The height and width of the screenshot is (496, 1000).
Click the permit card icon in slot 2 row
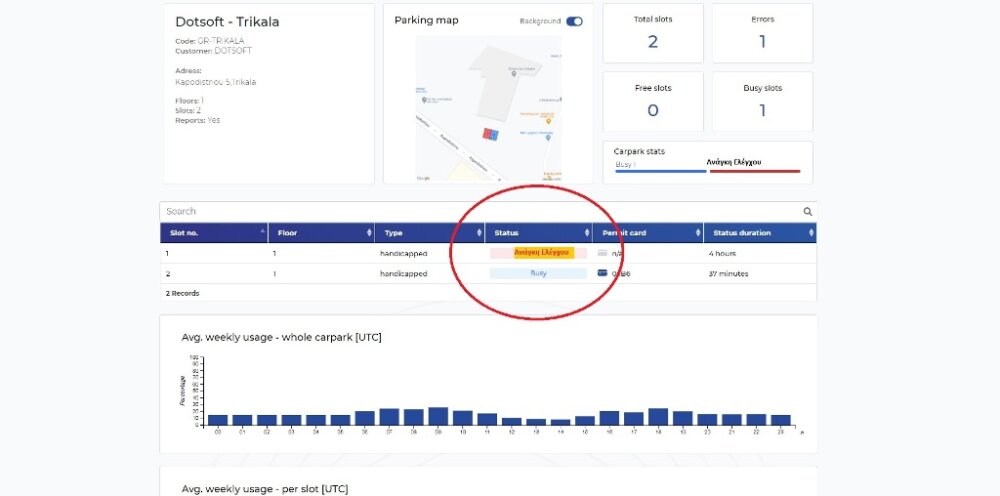click(602, 273)
